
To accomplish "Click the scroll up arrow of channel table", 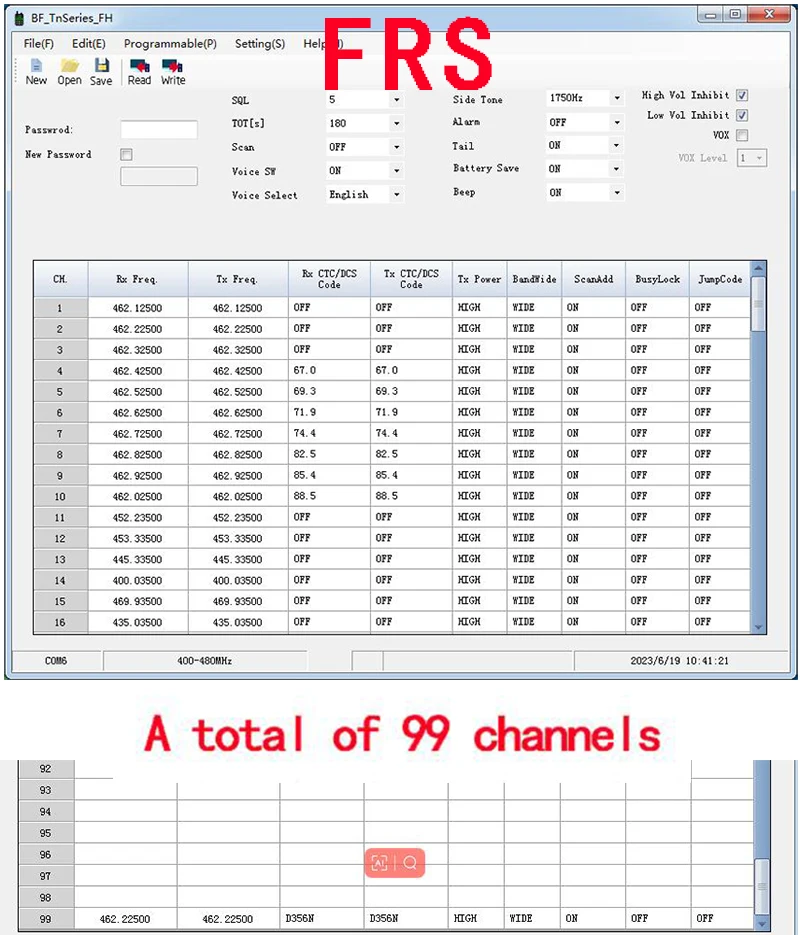I will click(758, 268).
